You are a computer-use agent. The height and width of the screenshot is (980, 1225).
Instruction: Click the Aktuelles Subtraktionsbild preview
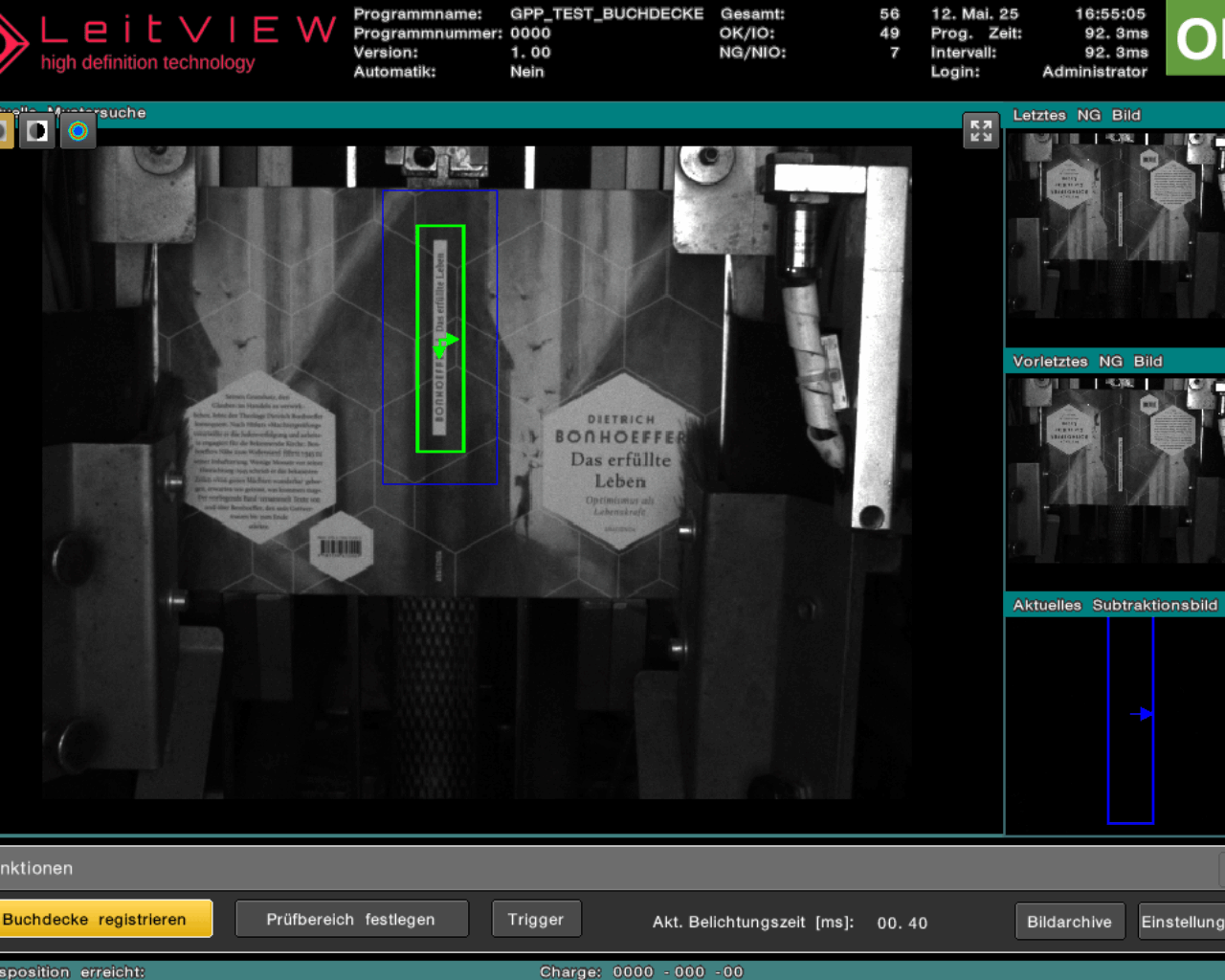(x=1116, y=724)
